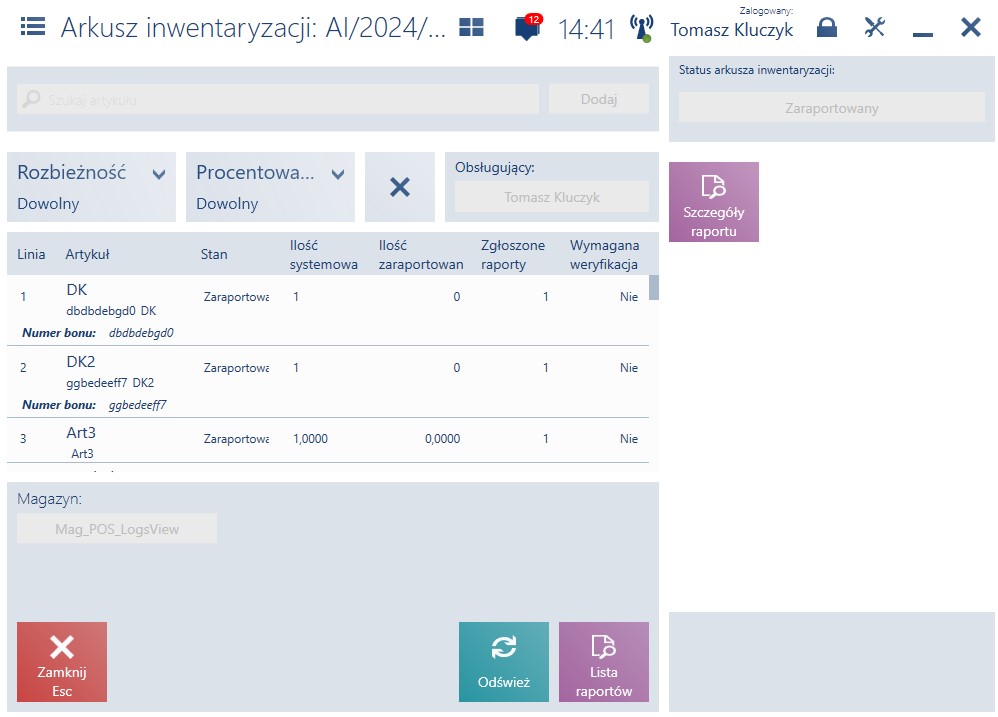Open the hamburger main menu

click(32, 27)
